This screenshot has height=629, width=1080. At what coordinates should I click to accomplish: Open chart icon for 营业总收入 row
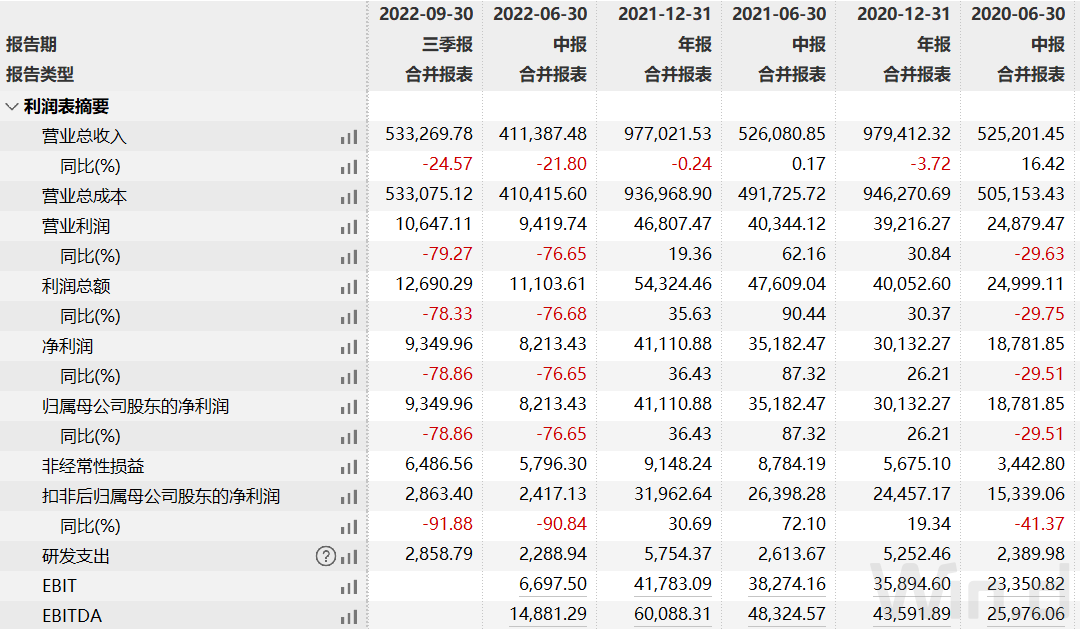pyautogui.click(x=349, y=137)
